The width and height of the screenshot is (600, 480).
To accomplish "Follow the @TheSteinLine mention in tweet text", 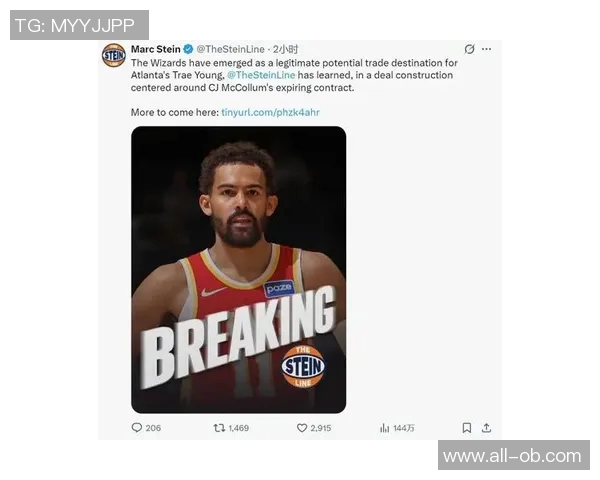I will tap(261, 75).
